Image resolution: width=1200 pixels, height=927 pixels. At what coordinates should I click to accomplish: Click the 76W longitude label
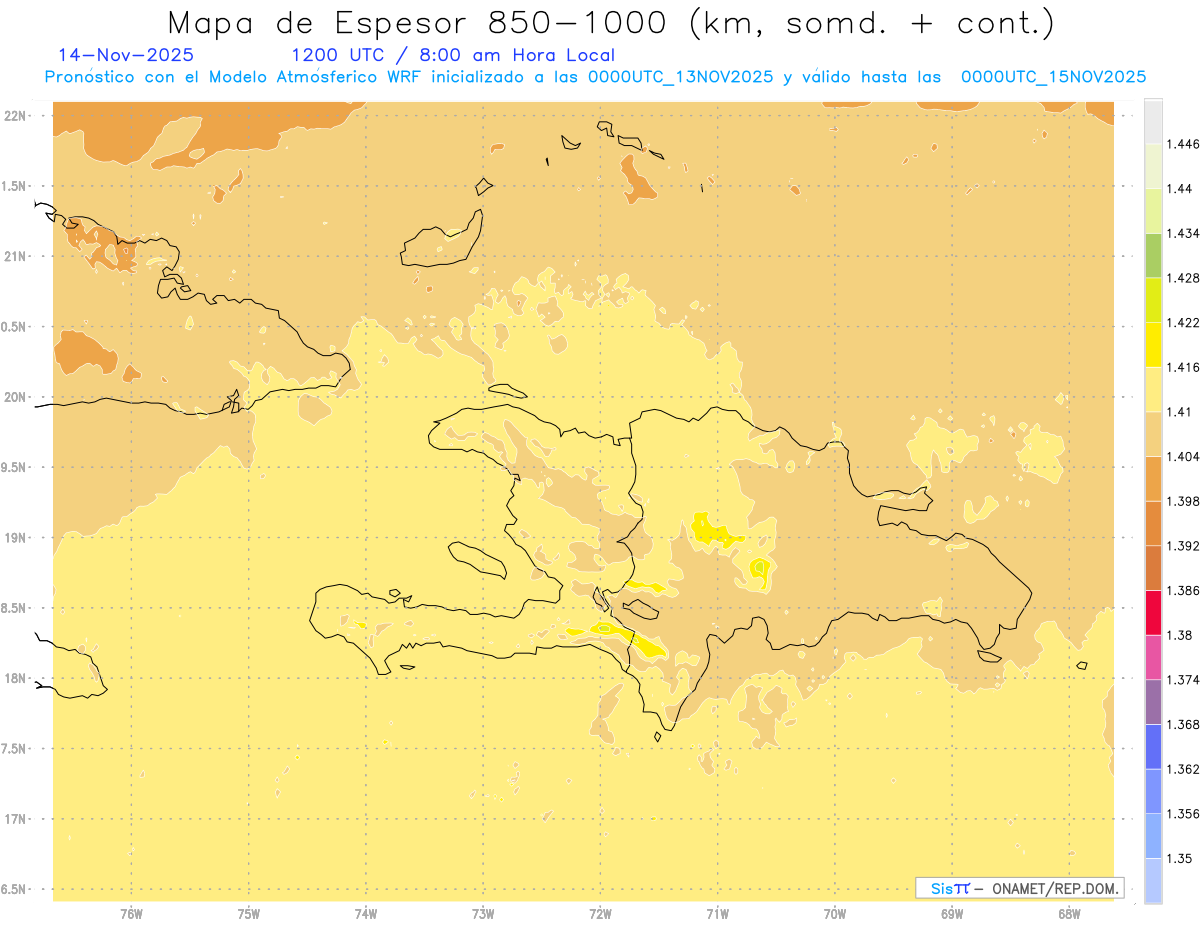[x=131, y=914]
